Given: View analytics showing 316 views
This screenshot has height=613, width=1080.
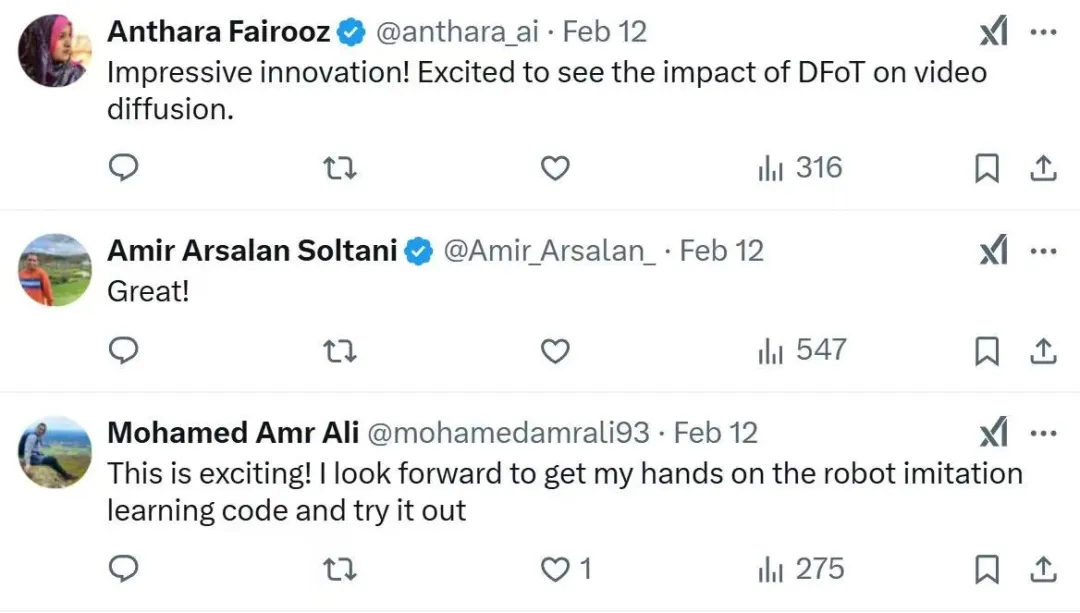Looking at the screenshot, I should (800, 169).
